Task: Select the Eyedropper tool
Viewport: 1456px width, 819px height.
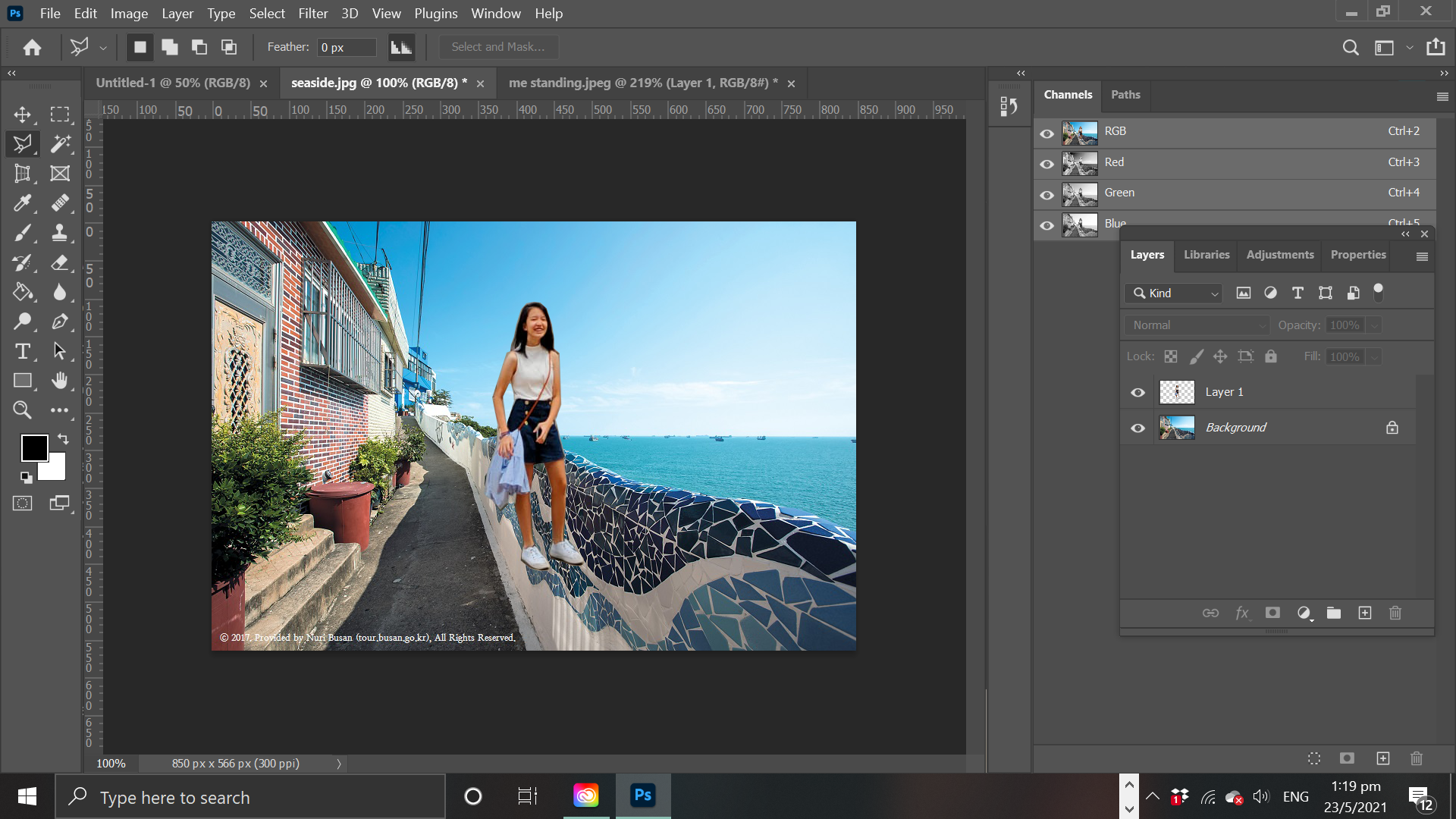Action: point(23,203)
